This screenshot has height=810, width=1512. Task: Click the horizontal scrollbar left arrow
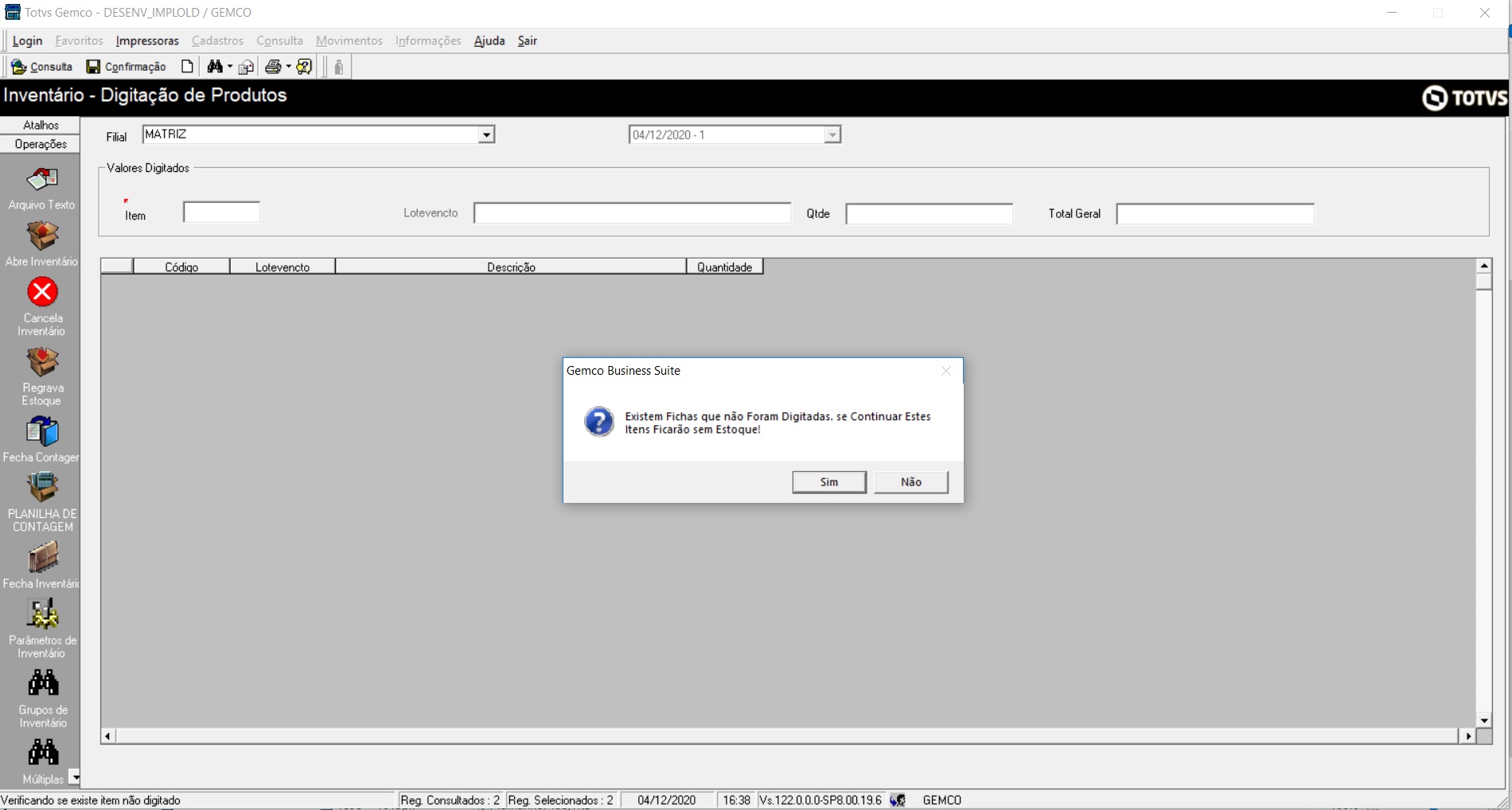point(108,737)
